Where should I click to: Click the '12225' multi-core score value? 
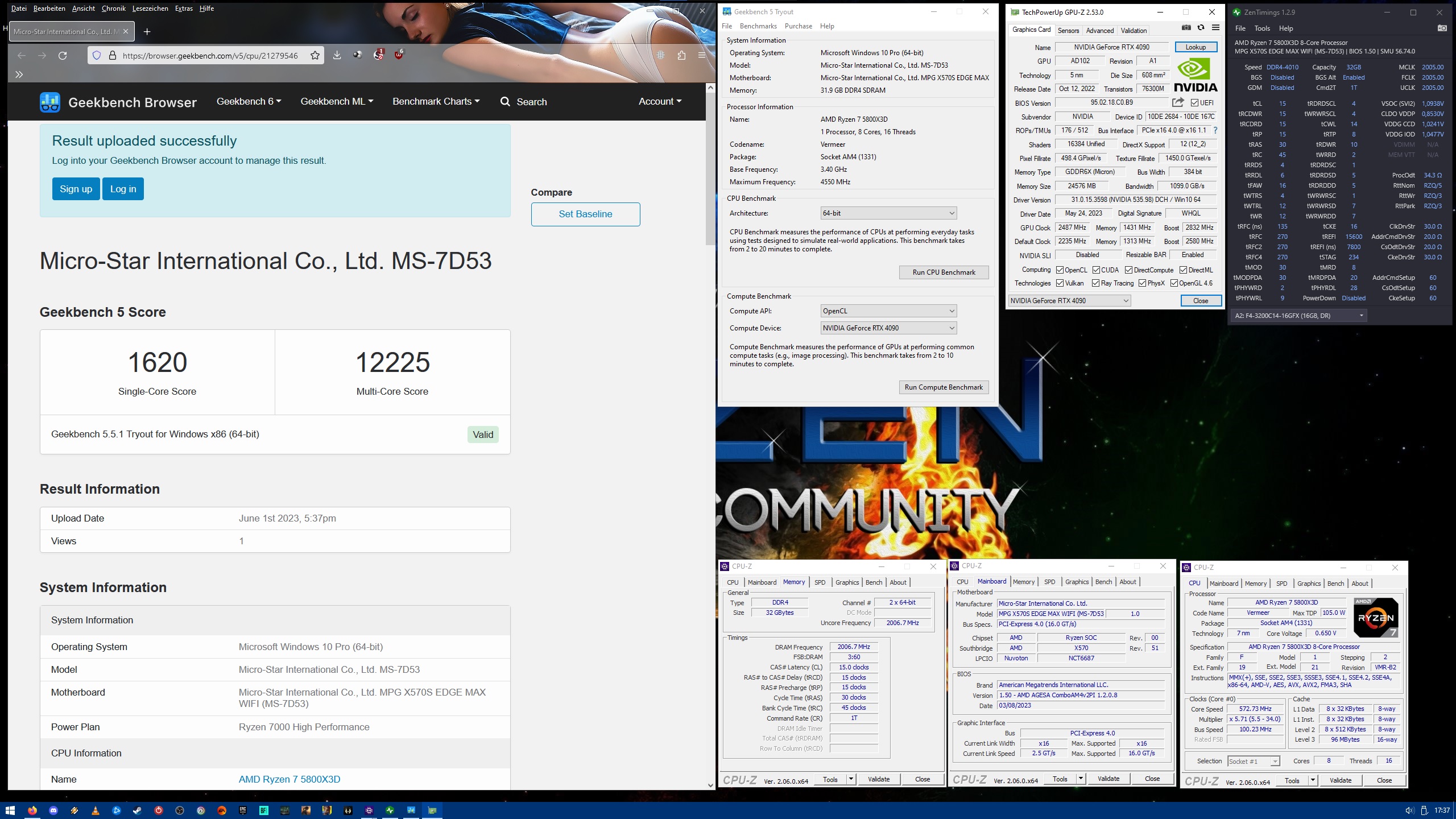coord(392,362)
